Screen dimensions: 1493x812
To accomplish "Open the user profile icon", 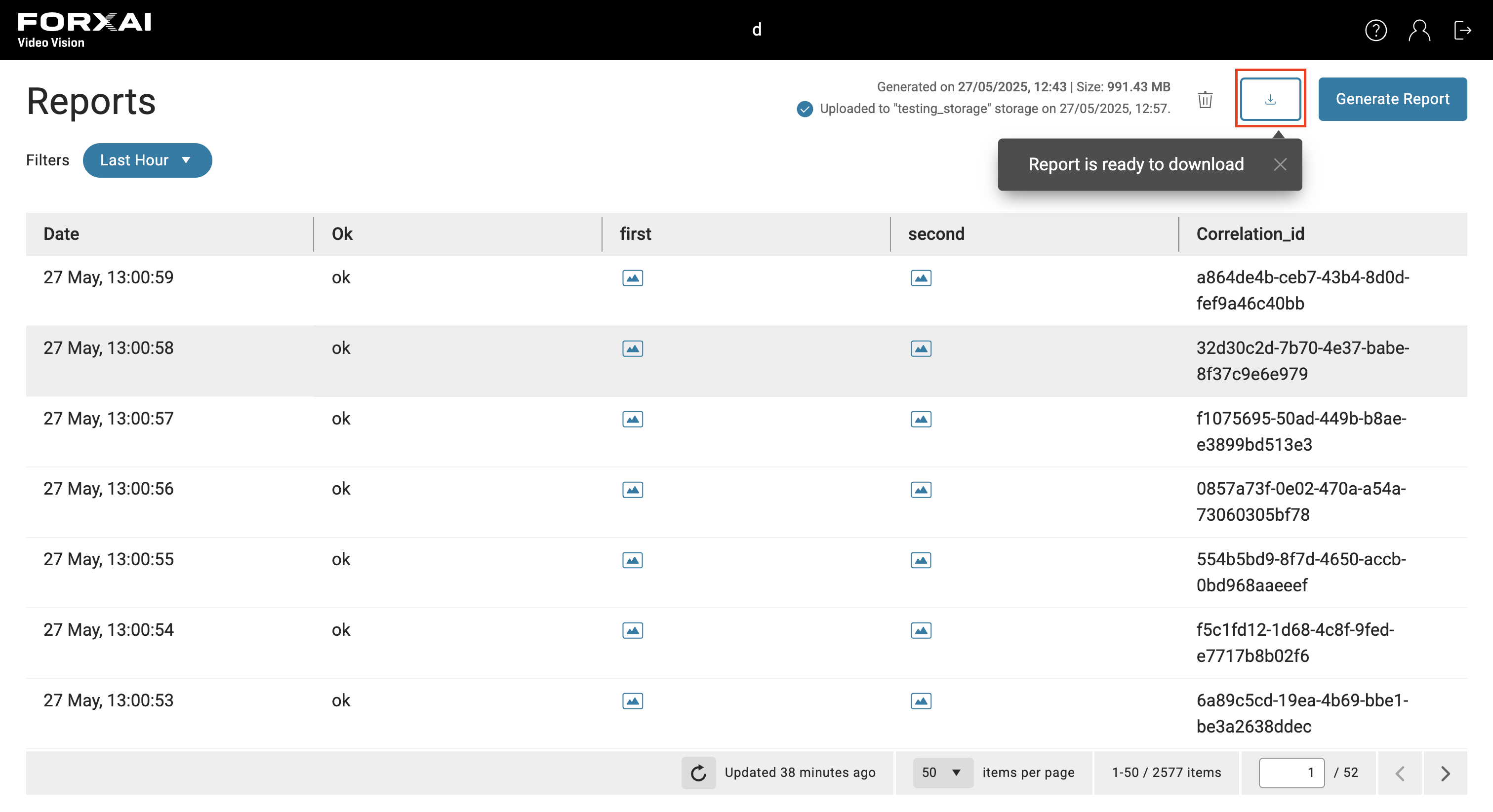I will (x=1419, y=30).
